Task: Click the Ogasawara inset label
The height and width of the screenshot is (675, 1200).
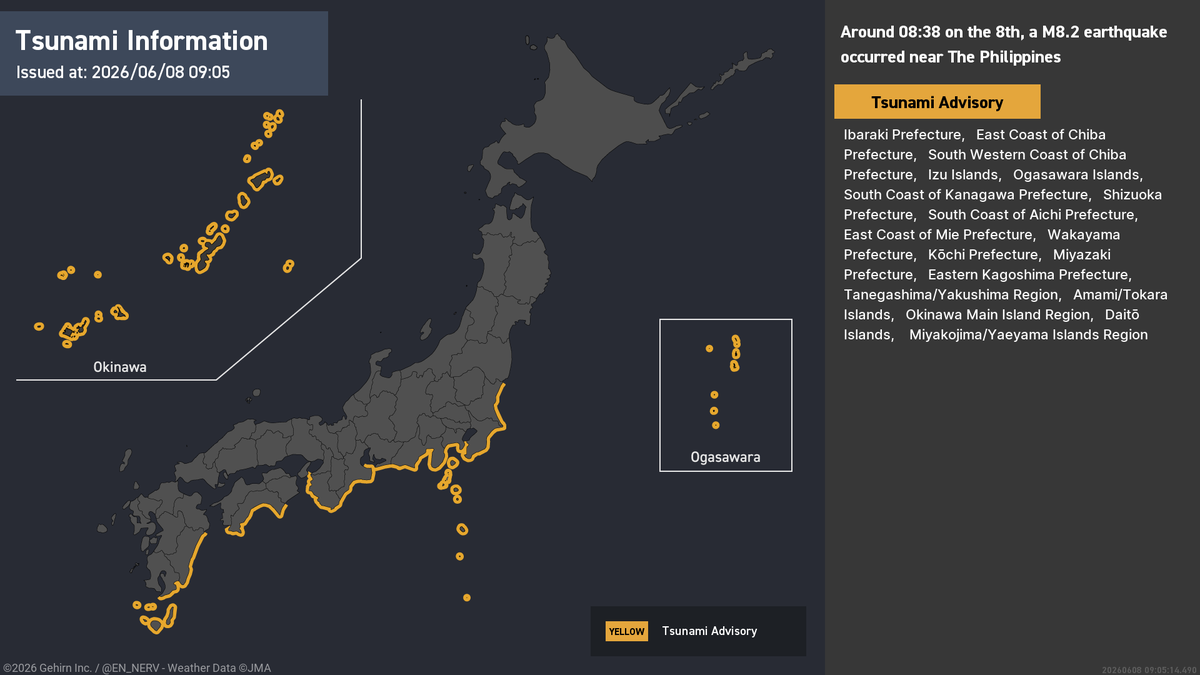Action: (x=725, y=458)
